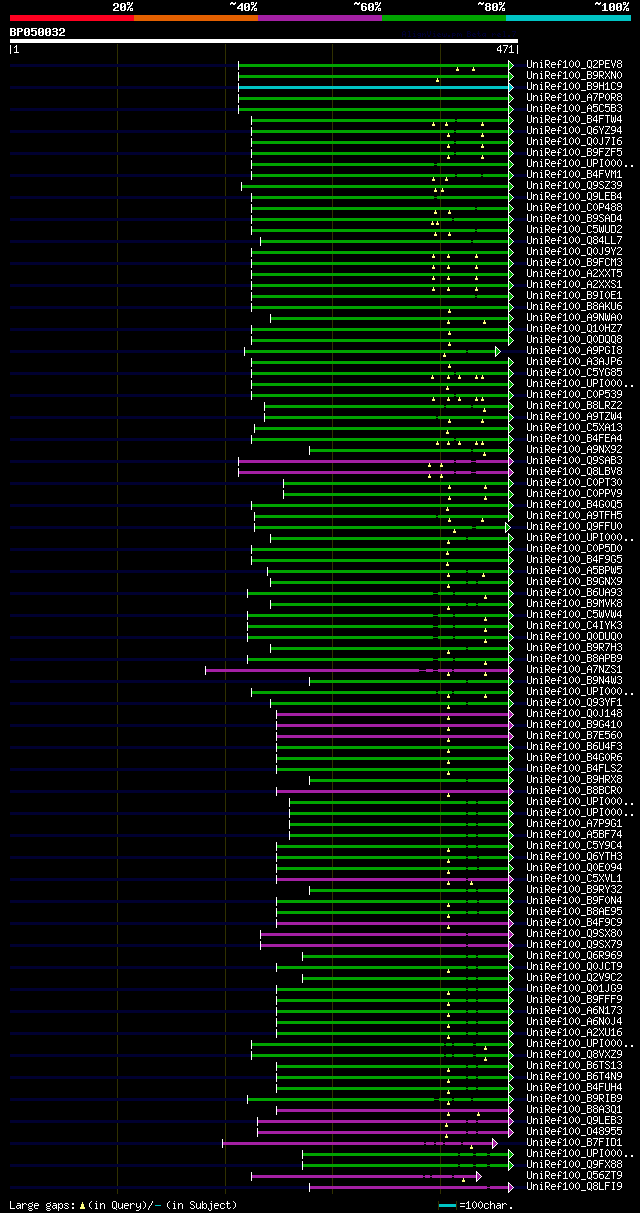Select the UniRef100_Q9SAB3 label
The image size is (640, 1213).
click(x=574, y=461)
